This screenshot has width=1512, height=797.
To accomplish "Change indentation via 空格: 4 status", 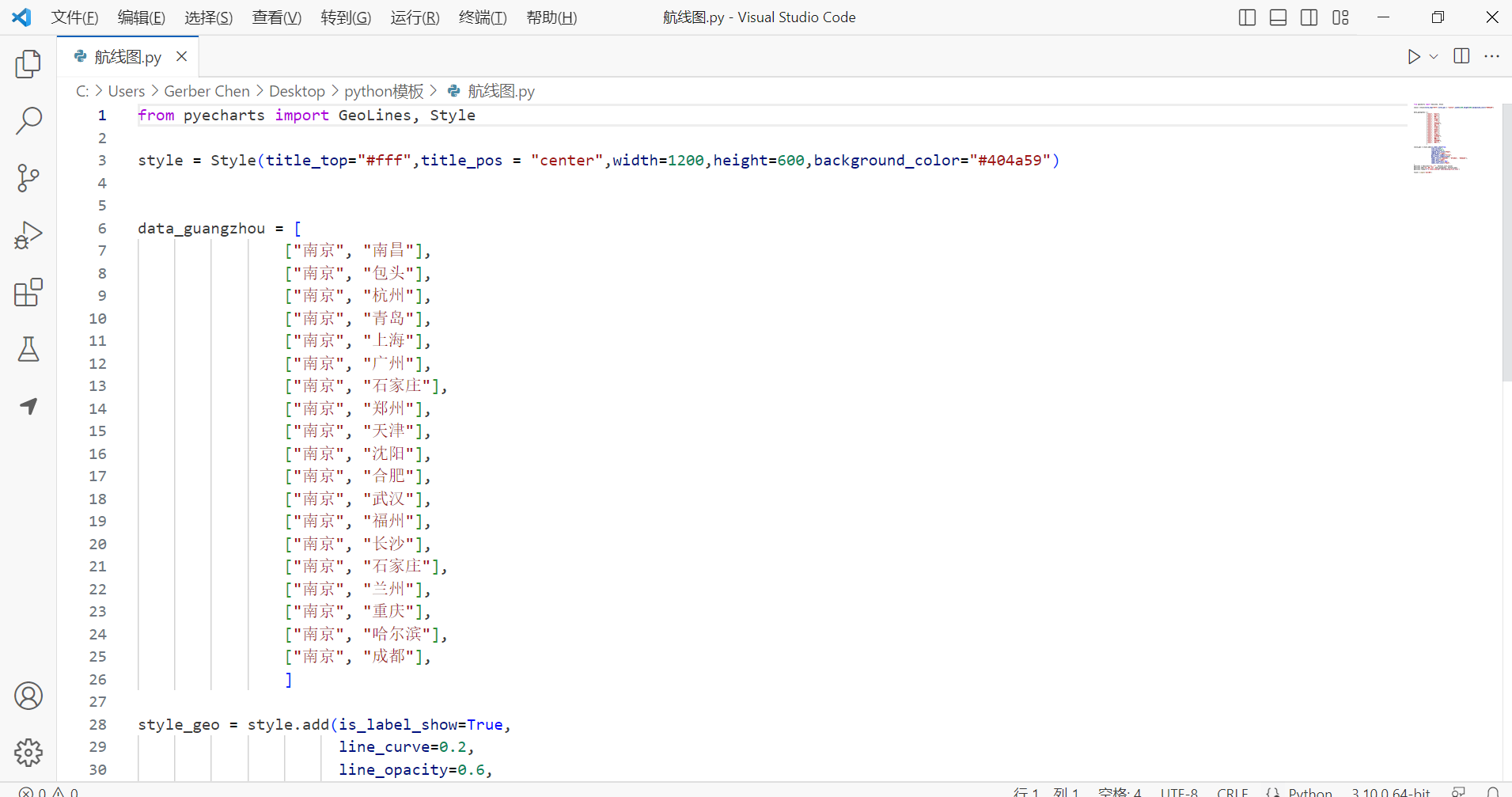I will point(1120,791).
